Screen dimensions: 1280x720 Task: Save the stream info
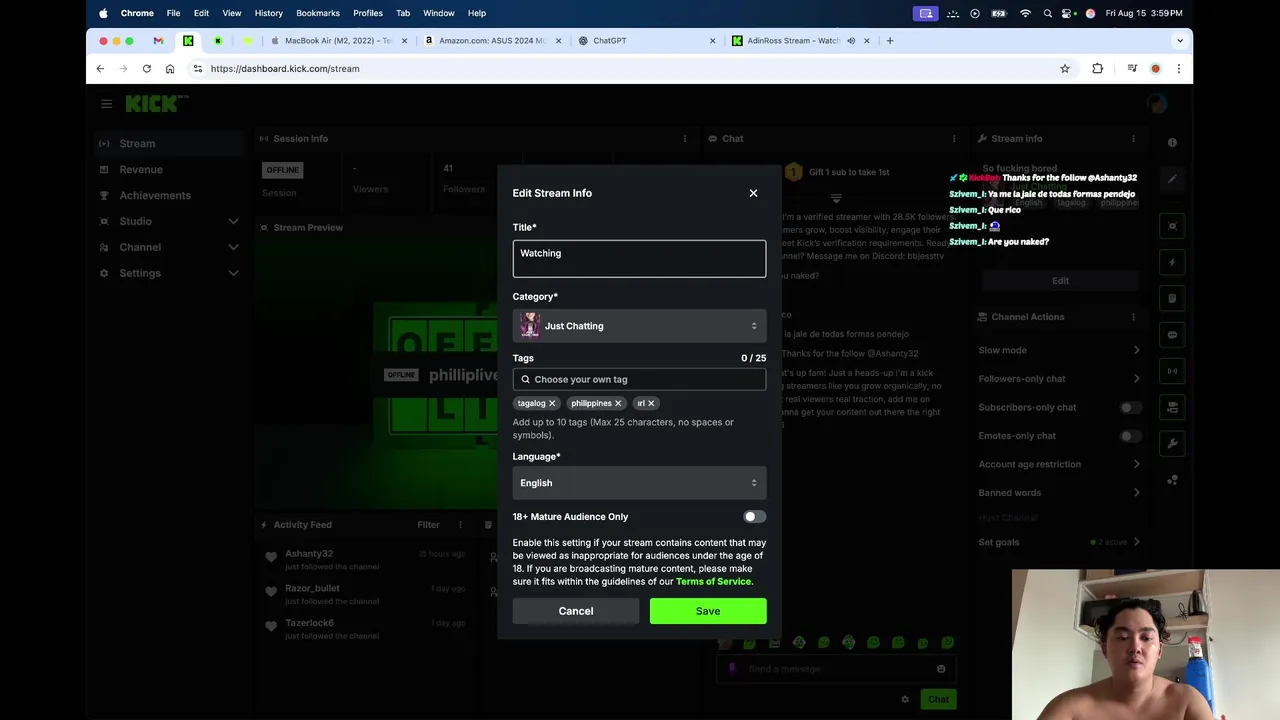click(708, 611)
